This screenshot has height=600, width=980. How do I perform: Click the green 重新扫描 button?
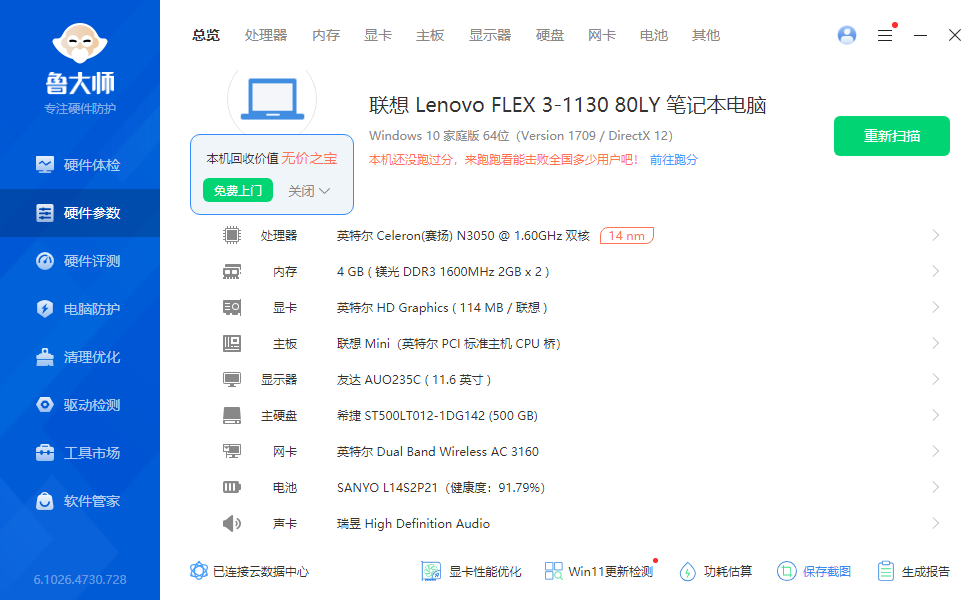[892, 136]
